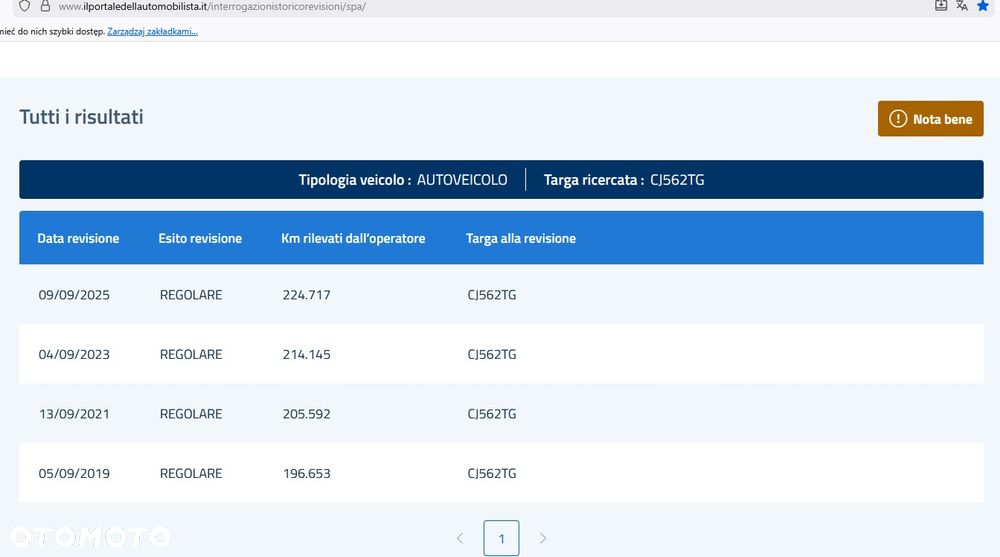Click the install/download app icon in address bar
This screenshot has height=557, width=1000.
pos(941,6)
